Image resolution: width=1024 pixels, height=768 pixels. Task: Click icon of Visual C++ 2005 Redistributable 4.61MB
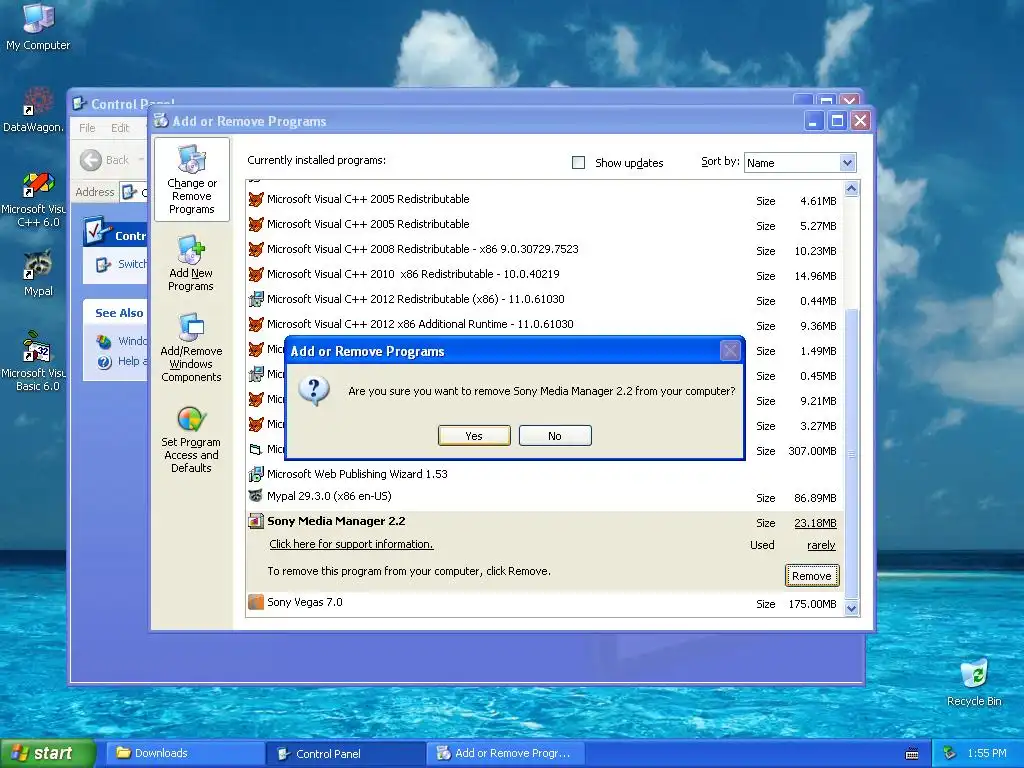[x=256, y=199]
